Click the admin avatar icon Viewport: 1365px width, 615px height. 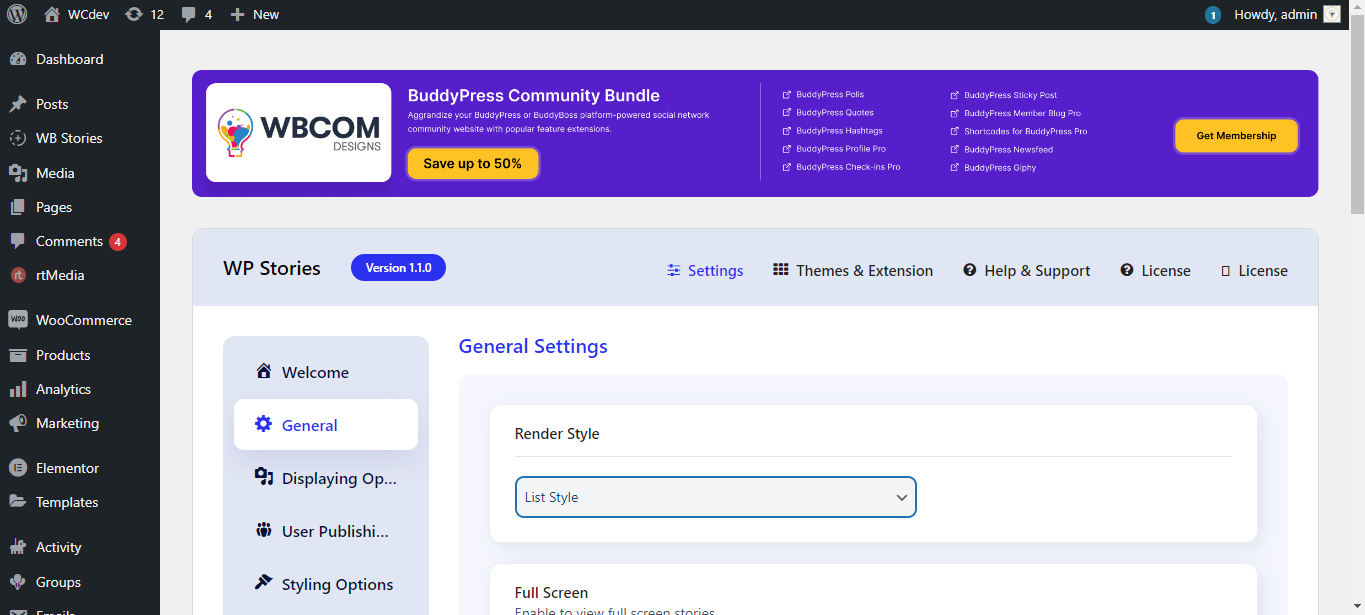[x=1332, y=14]
